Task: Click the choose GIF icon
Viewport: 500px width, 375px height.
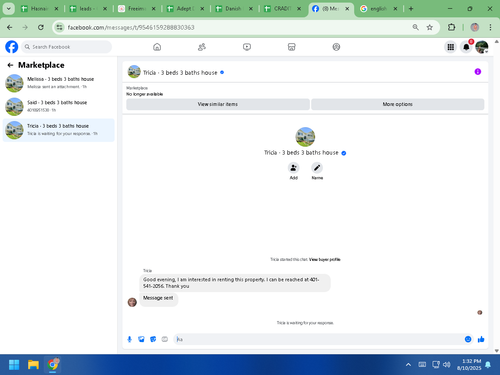Action: tap(165, 339)
